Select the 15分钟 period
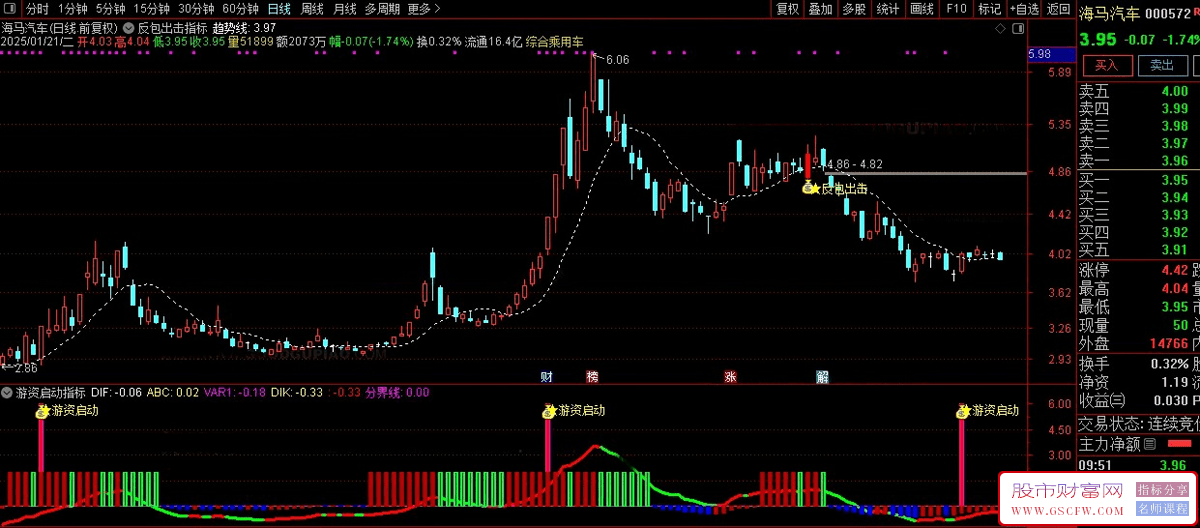Screen dimensions: 1200x528 [152, 9]
